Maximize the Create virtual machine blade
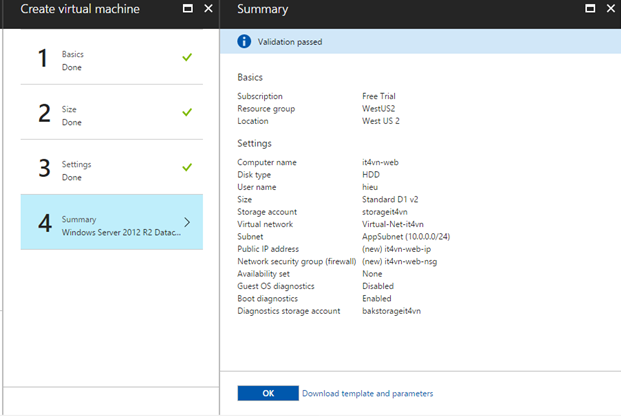Viewport: 621px width, 416px height. click(188, 9)
